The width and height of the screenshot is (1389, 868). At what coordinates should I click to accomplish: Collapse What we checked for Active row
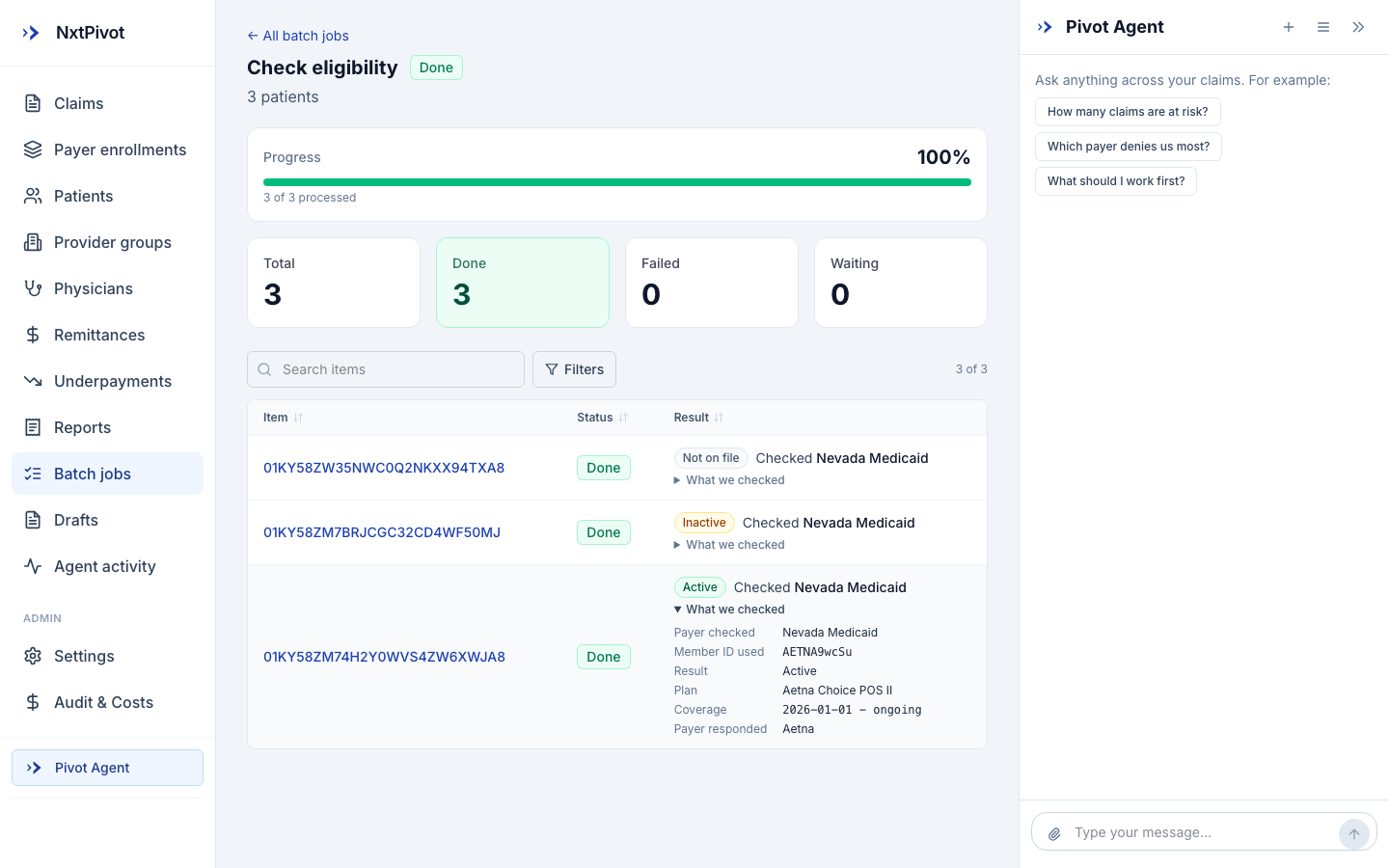(729, 610)
